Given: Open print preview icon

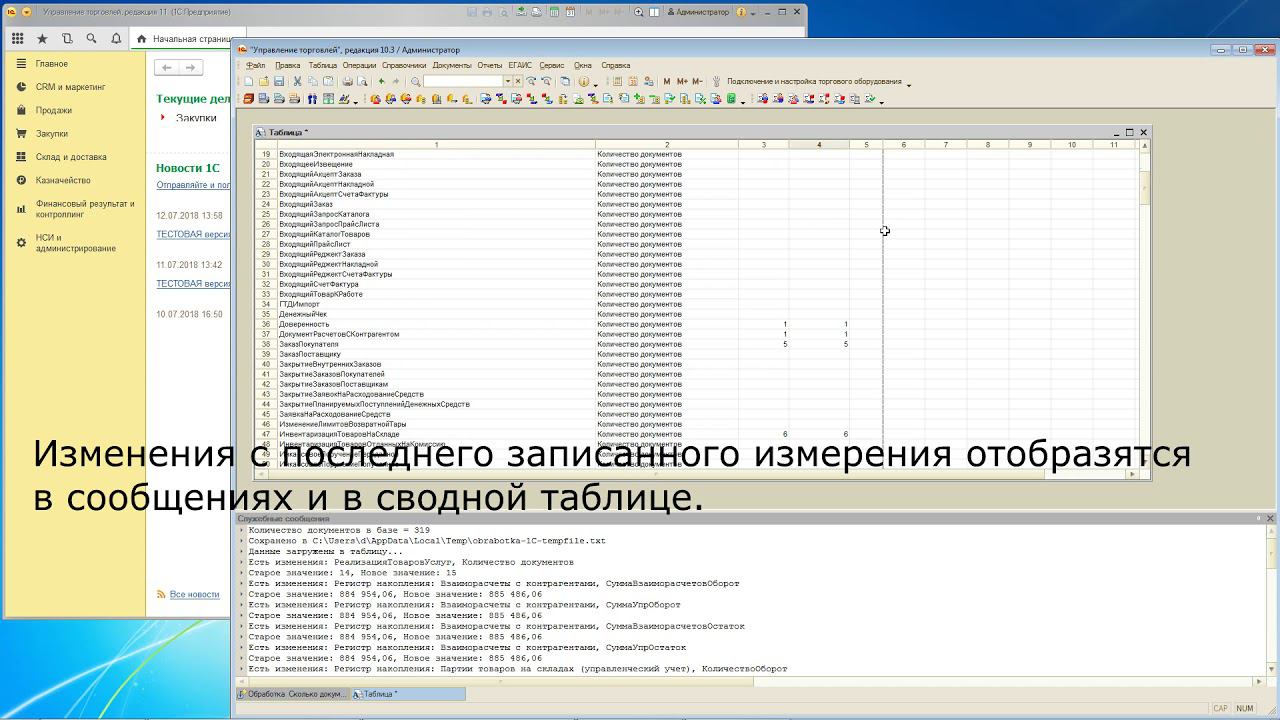Looking at the screenshot, I should point(362,81).
